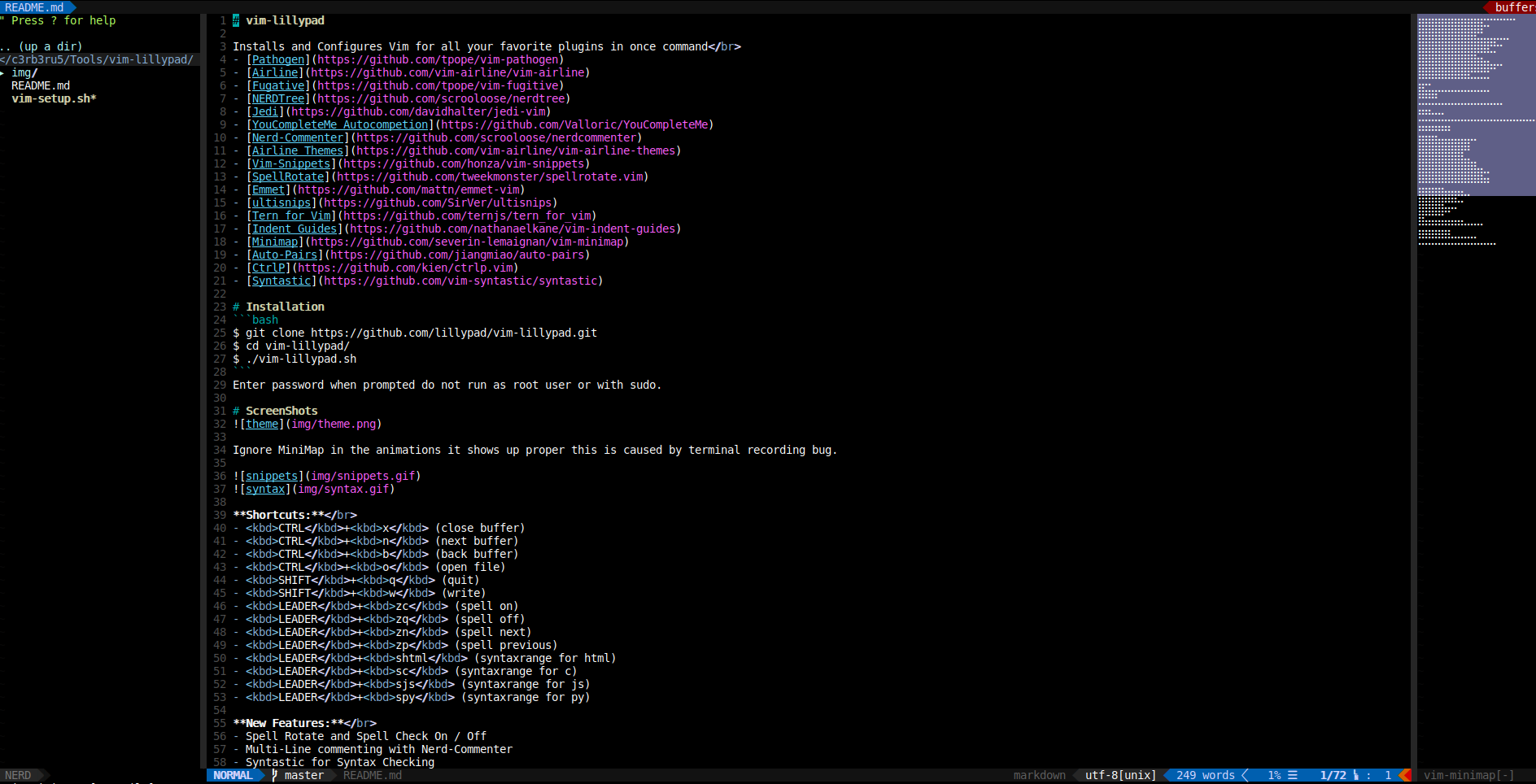1536x784 pixels.
Task: Select the vim-lillypad root path in NERDTree
Action: click(x=98, y=59)
